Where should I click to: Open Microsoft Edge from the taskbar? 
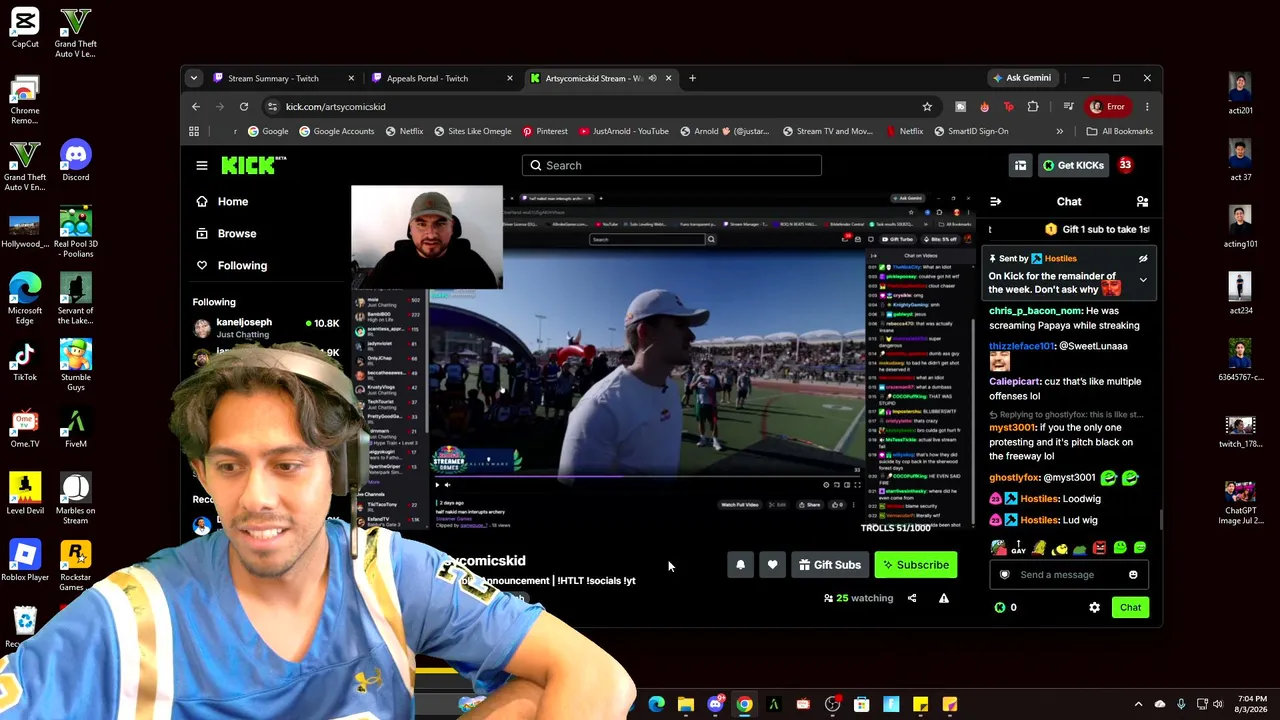(x=657, y=704)
